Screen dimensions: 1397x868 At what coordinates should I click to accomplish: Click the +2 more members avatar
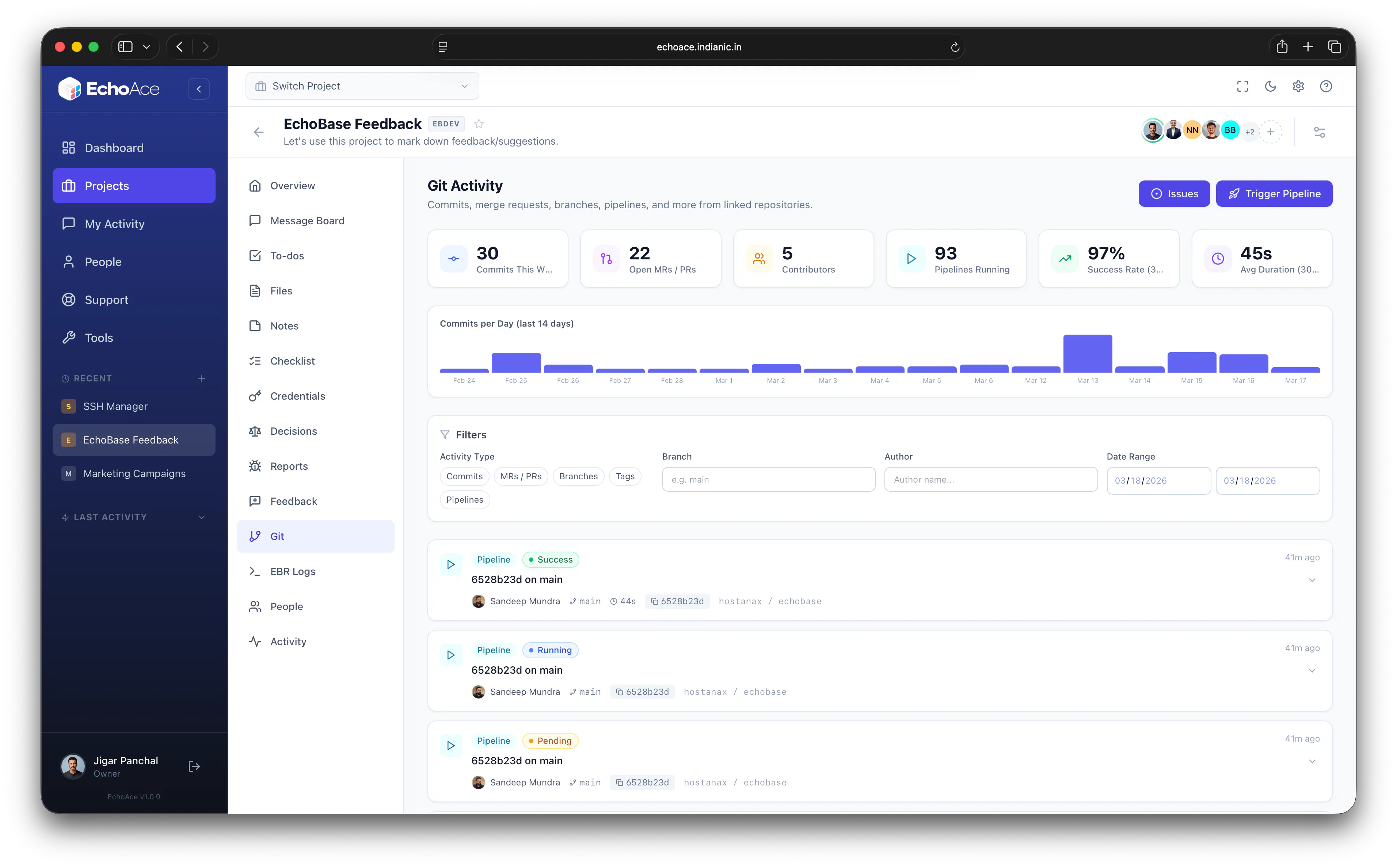(x=1249, y=132)
